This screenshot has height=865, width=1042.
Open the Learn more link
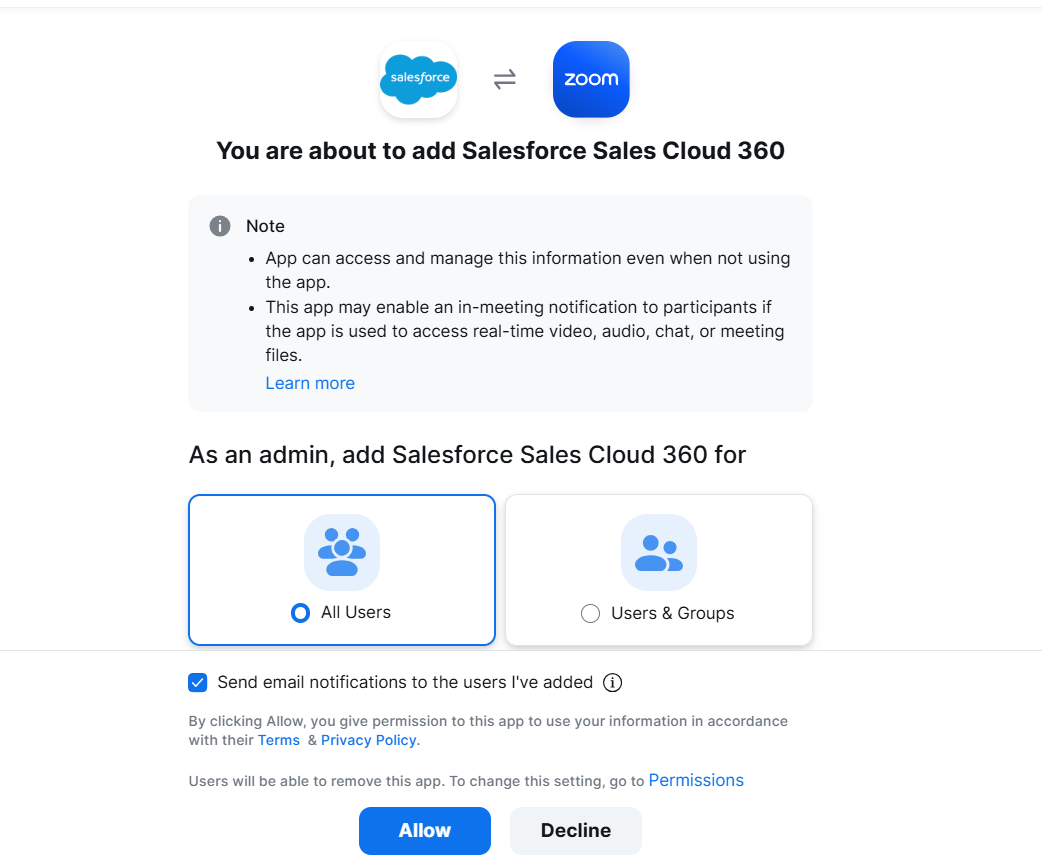click(x=310, y=383)
